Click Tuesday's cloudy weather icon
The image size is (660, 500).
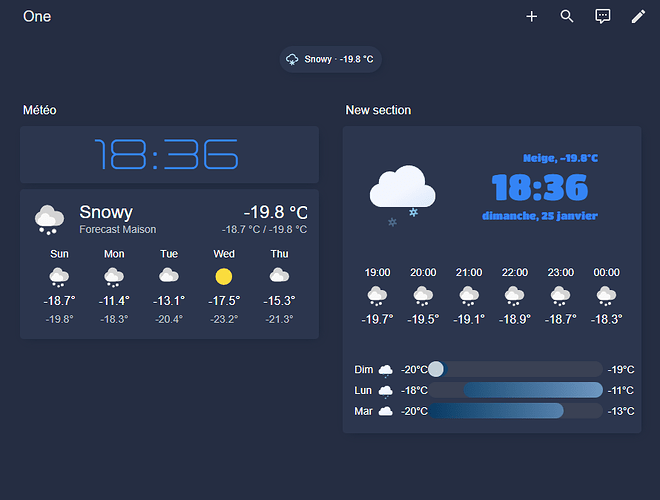coord(169,276)
